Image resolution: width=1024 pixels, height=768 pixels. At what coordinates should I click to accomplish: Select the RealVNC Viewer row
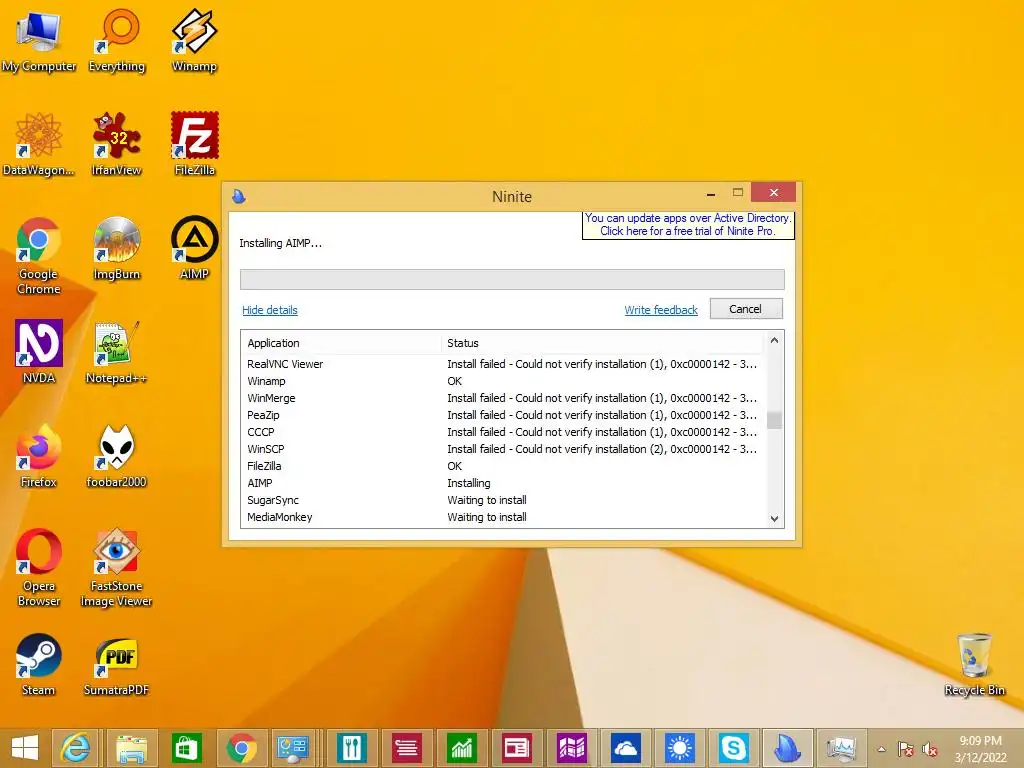pyautogui.click(x=503, y=364)
